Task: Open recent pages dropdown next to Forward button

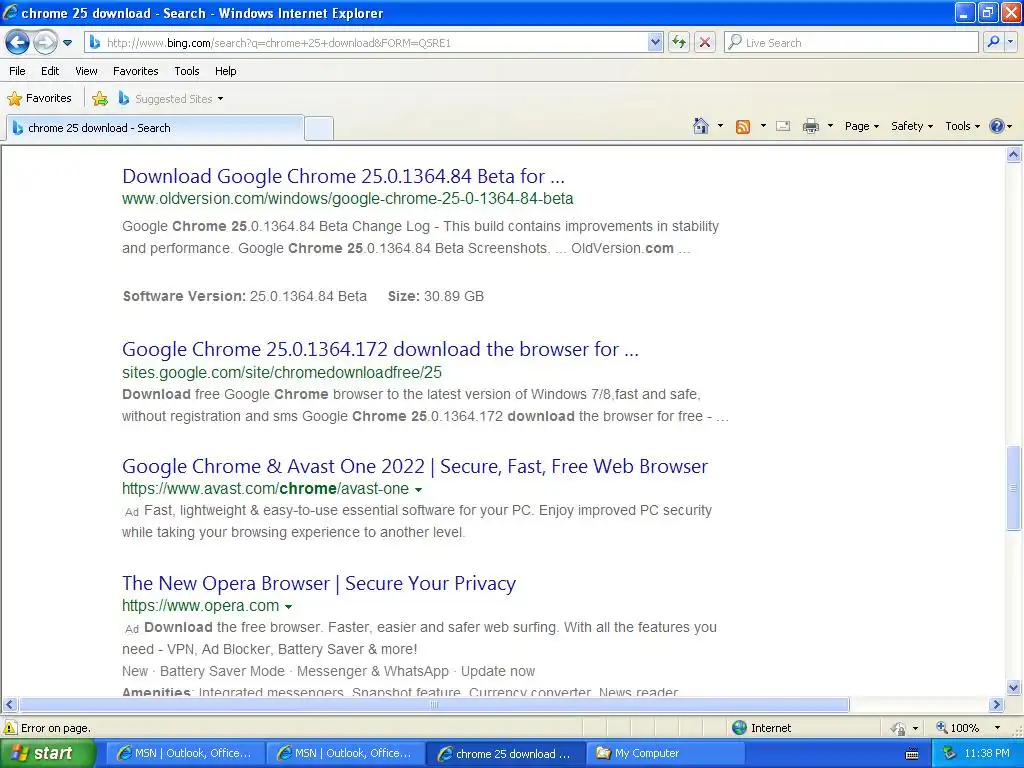Action: 67,43
